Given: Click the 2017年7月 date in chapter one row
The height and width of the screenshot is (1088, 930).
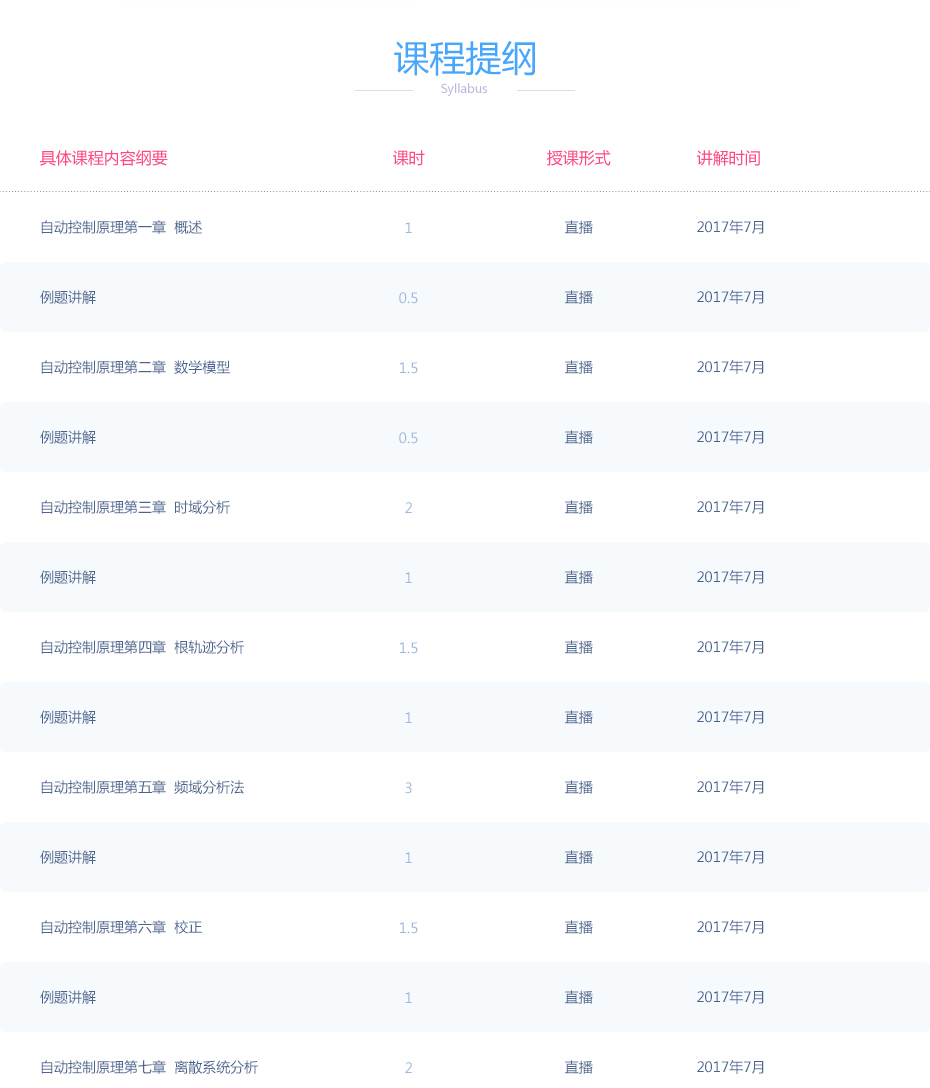Looking at the screenshot, I should (730, 227).
